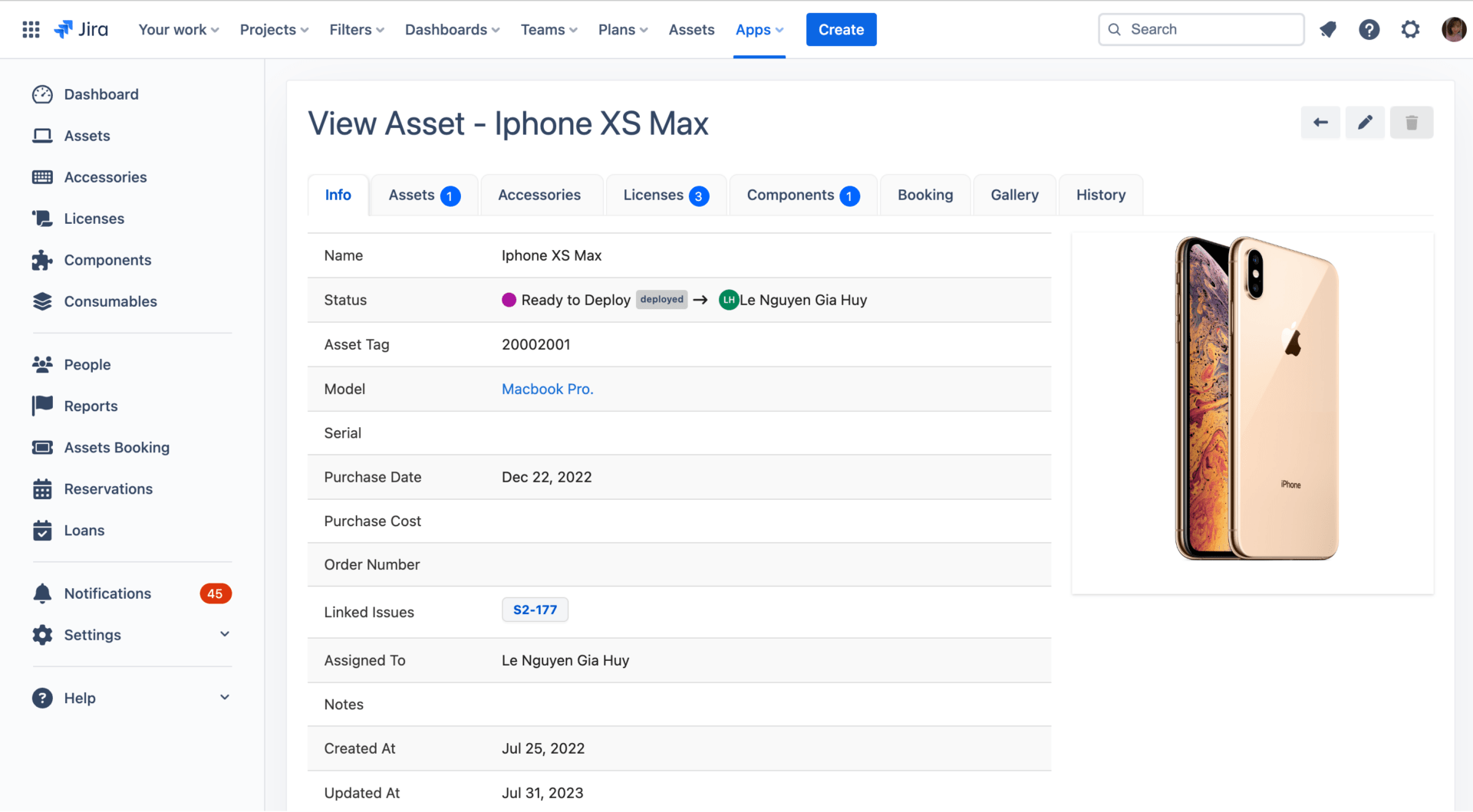Switch to the Assets tab with badge 1
1473x812 pixels.
(424, 195)
